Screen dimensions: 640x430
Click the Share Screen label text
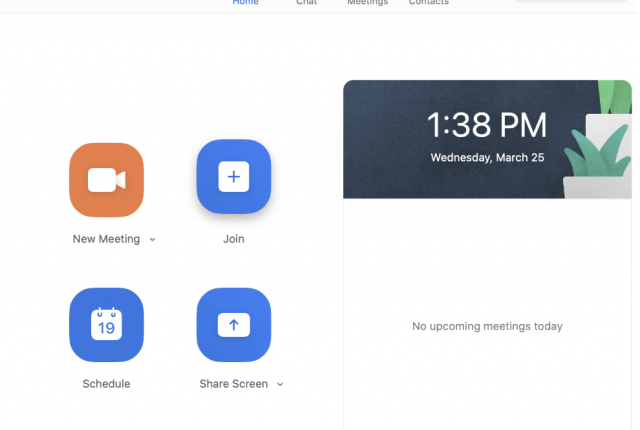point(233,384)
